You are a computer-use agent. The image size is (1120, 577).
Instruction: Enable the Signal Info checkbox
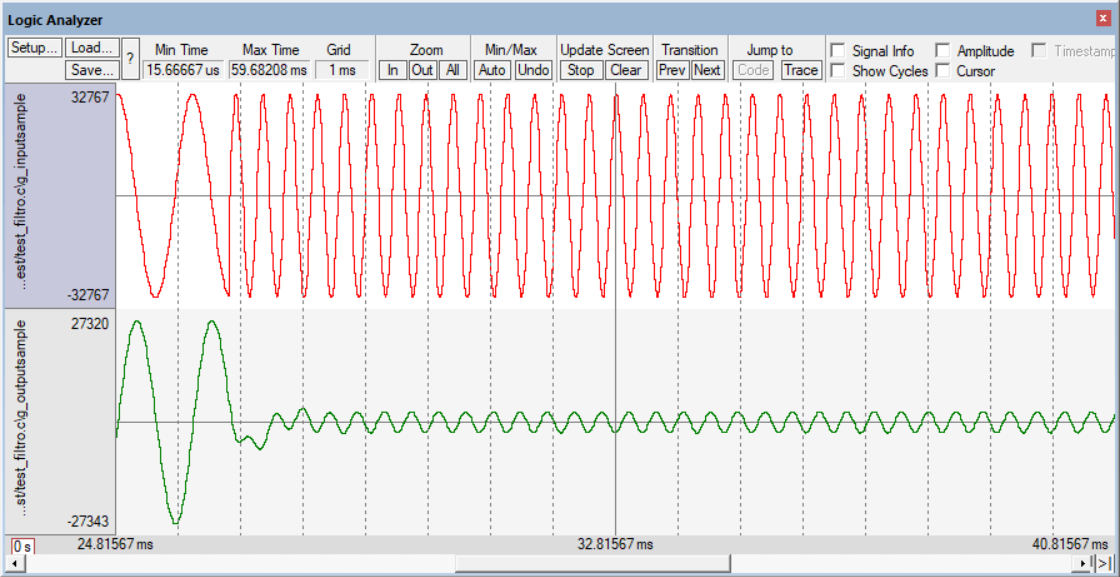[x=837, y=51]
